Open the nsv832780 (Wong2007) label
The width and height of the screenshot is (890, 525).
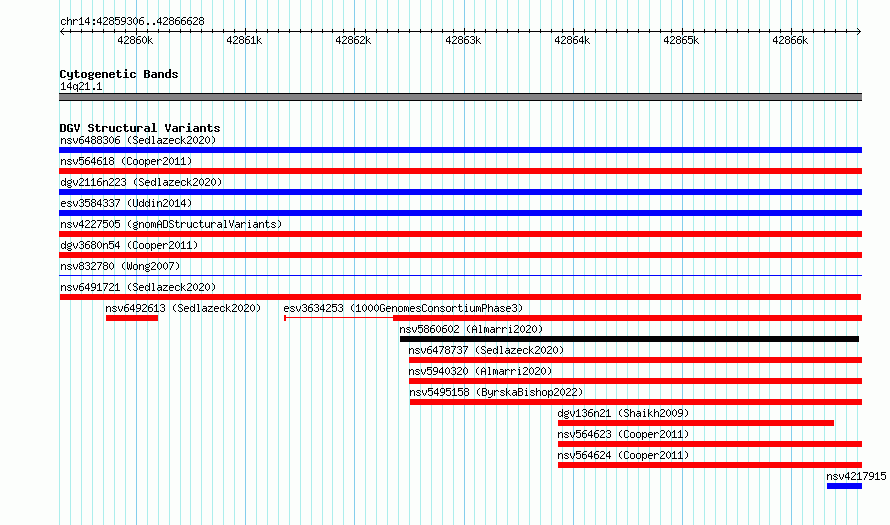[120, 266]
